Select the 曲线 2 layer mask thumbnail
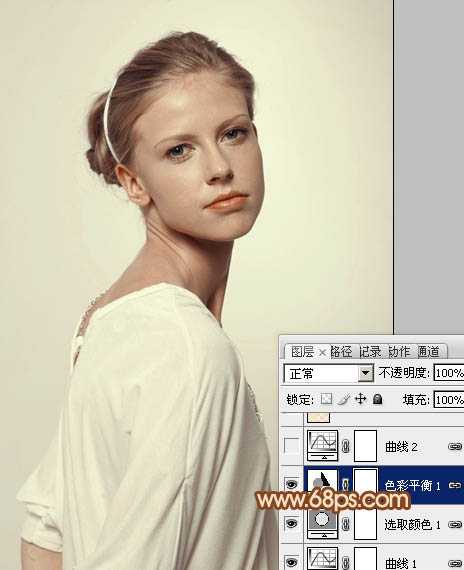The width and height of the screenshot is (464, 570). tap(365, 446)
